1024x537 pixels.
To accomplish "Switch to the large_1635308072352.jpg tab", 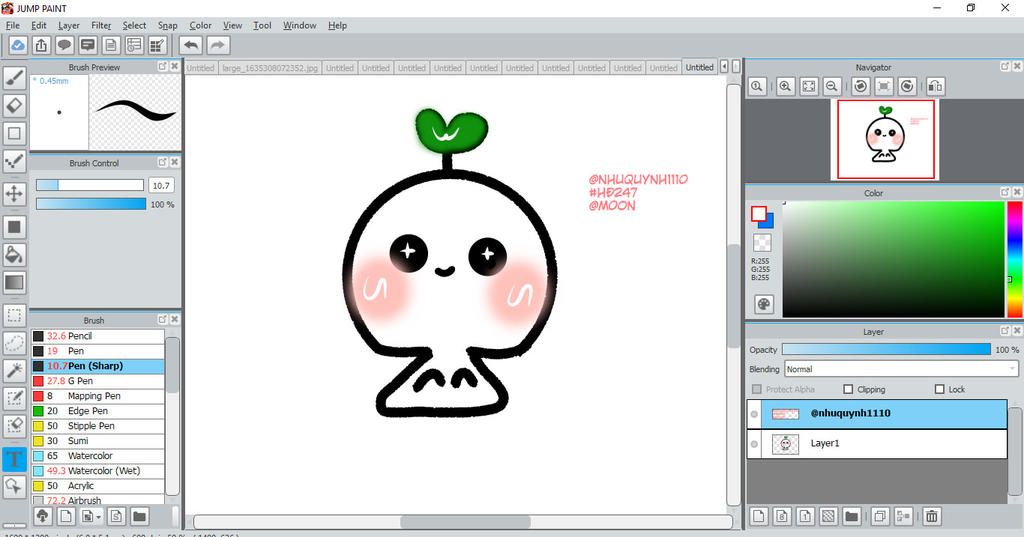I will point(270,67).
